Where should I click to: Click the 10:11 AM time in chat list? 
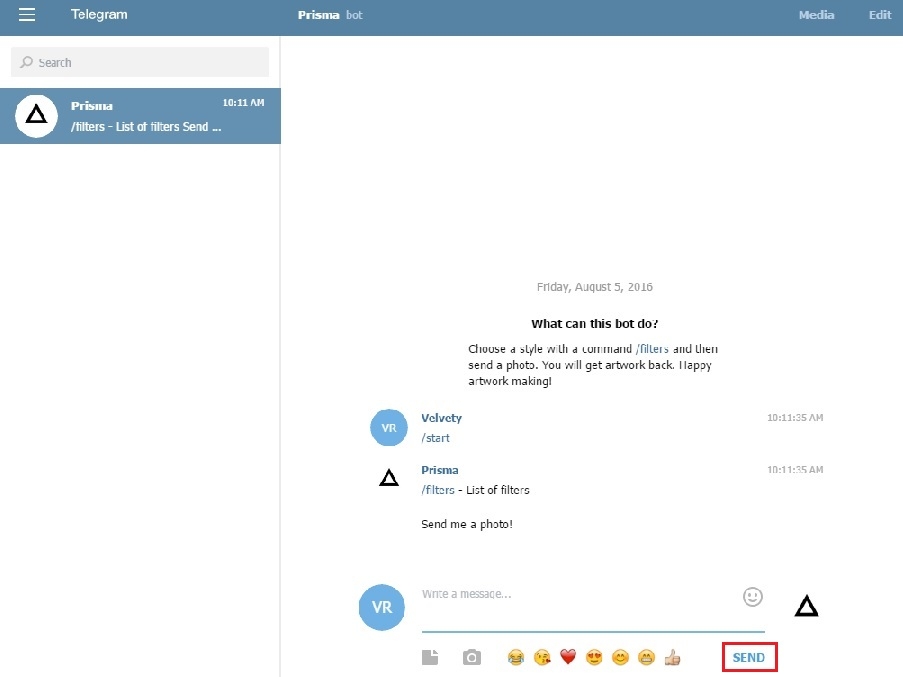click(x=243, y=102)
